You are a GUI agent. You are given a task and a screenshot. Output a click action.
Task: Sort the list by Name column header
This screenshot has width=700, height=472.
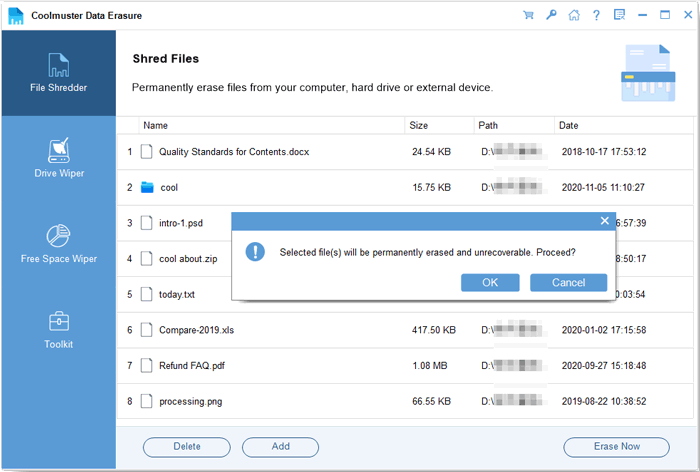point(155,126)
